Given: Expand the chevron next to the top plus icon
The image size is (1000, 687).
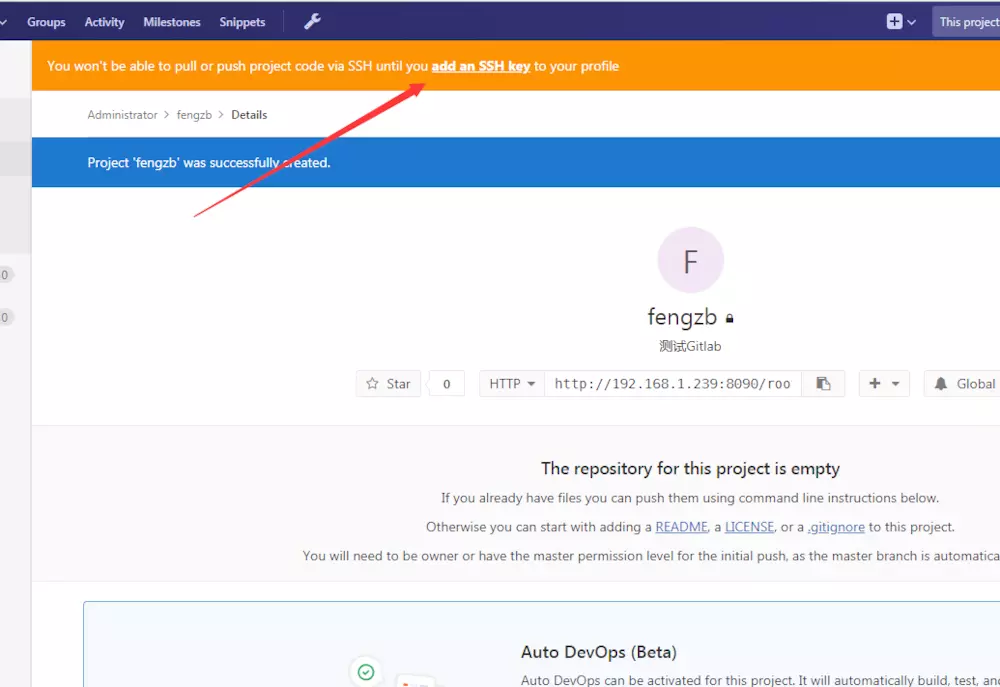Looking at the screenshot, I should pyautogui.click(x=912, y=22).
